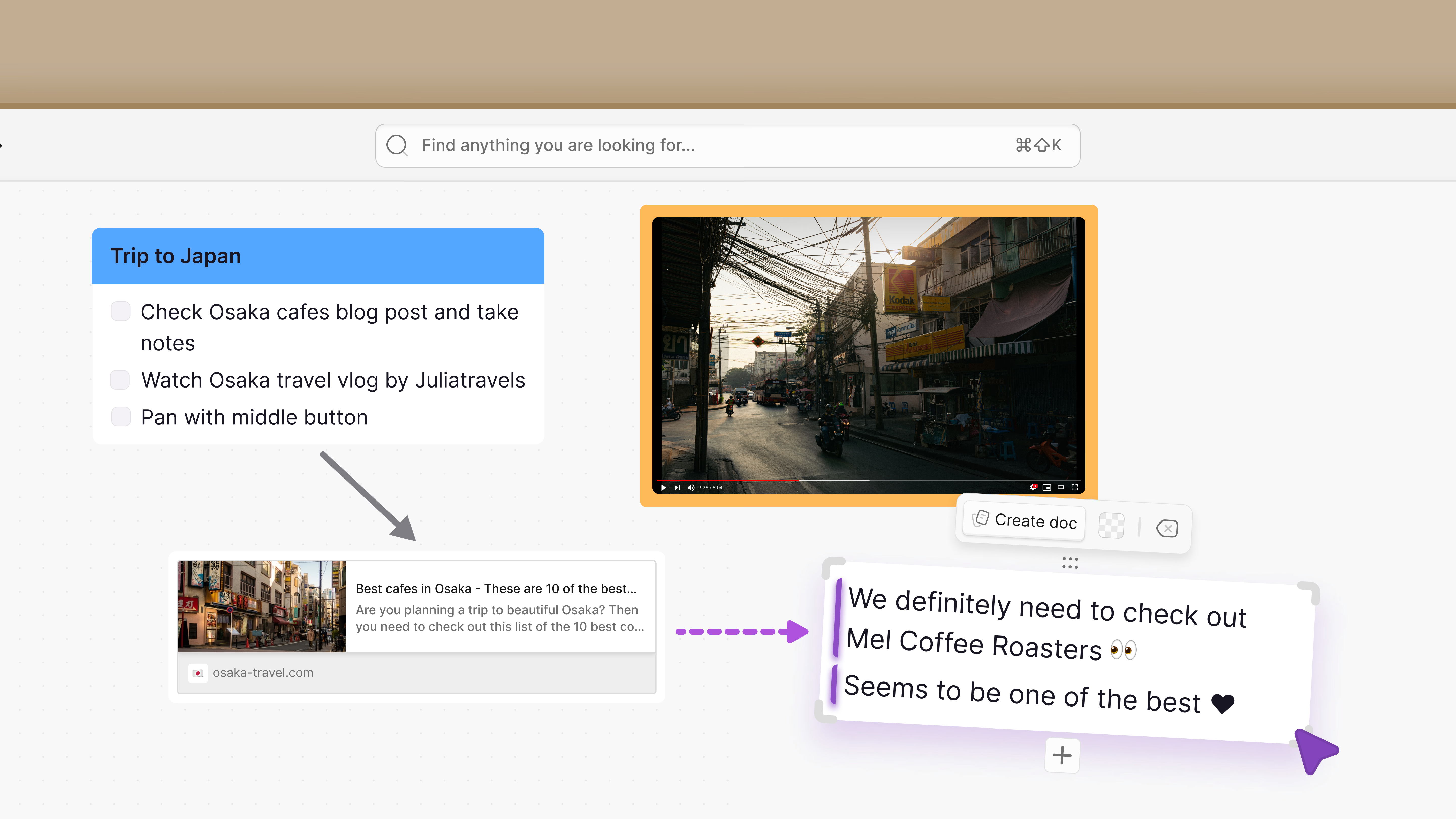
Task: Select the 'Trip to Japan' card header
Action: coord(318,256)
